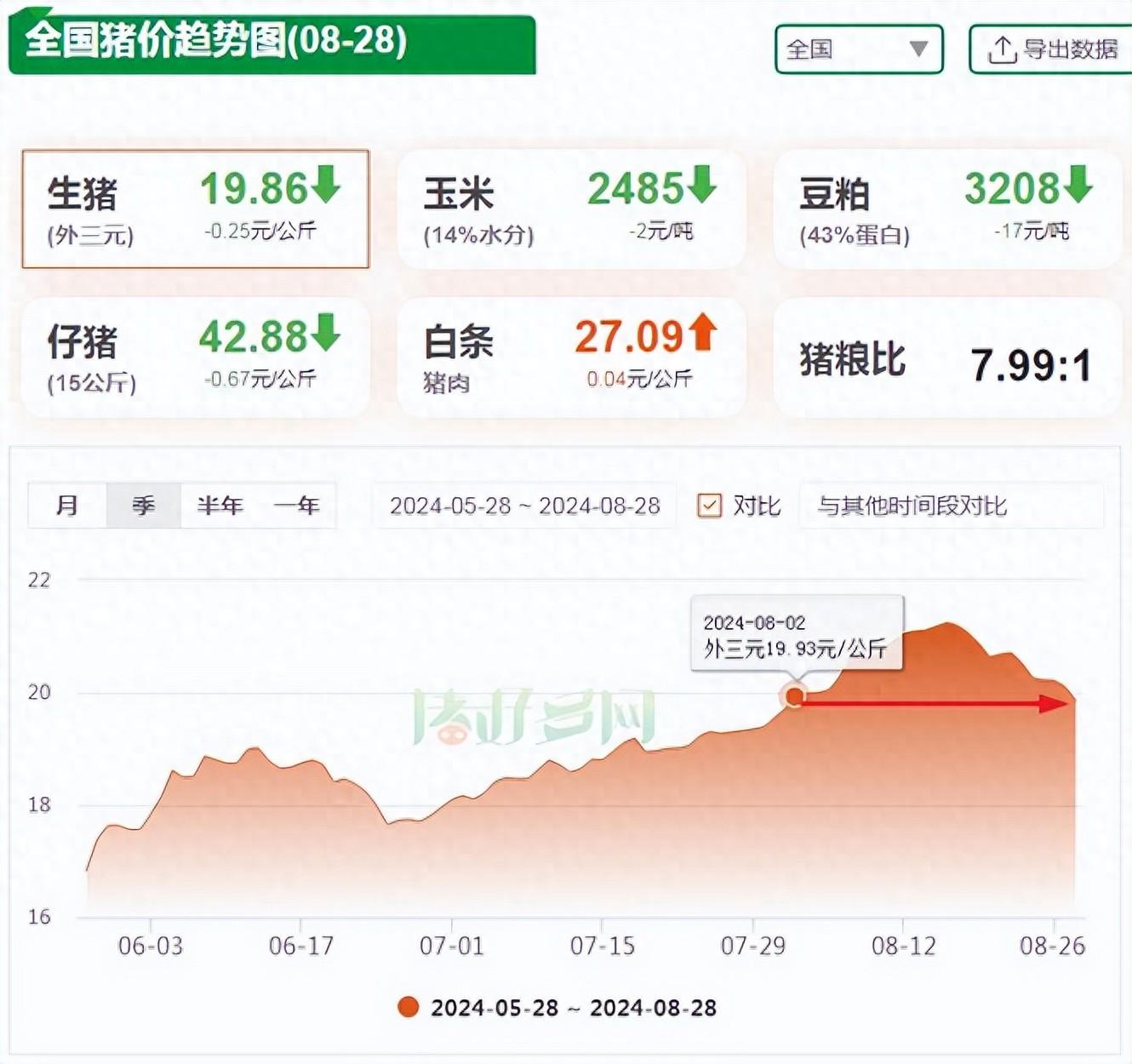Click the orange data point marker on chart
Screen dimensions: 1132x1064
click(794, 696)
